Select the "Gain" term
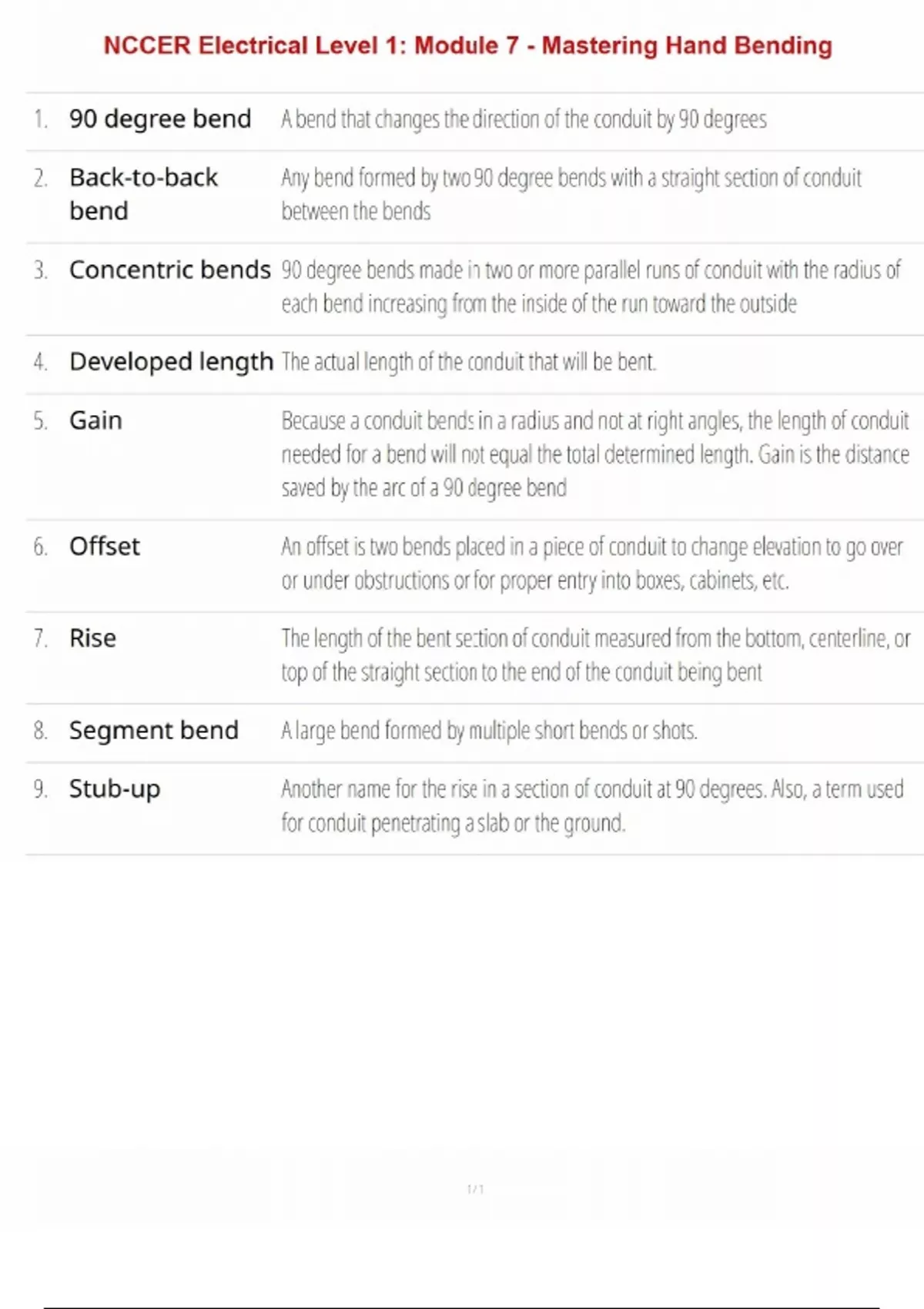The height and width of the screenshot is (1309, 924). [x=95, y=420]
